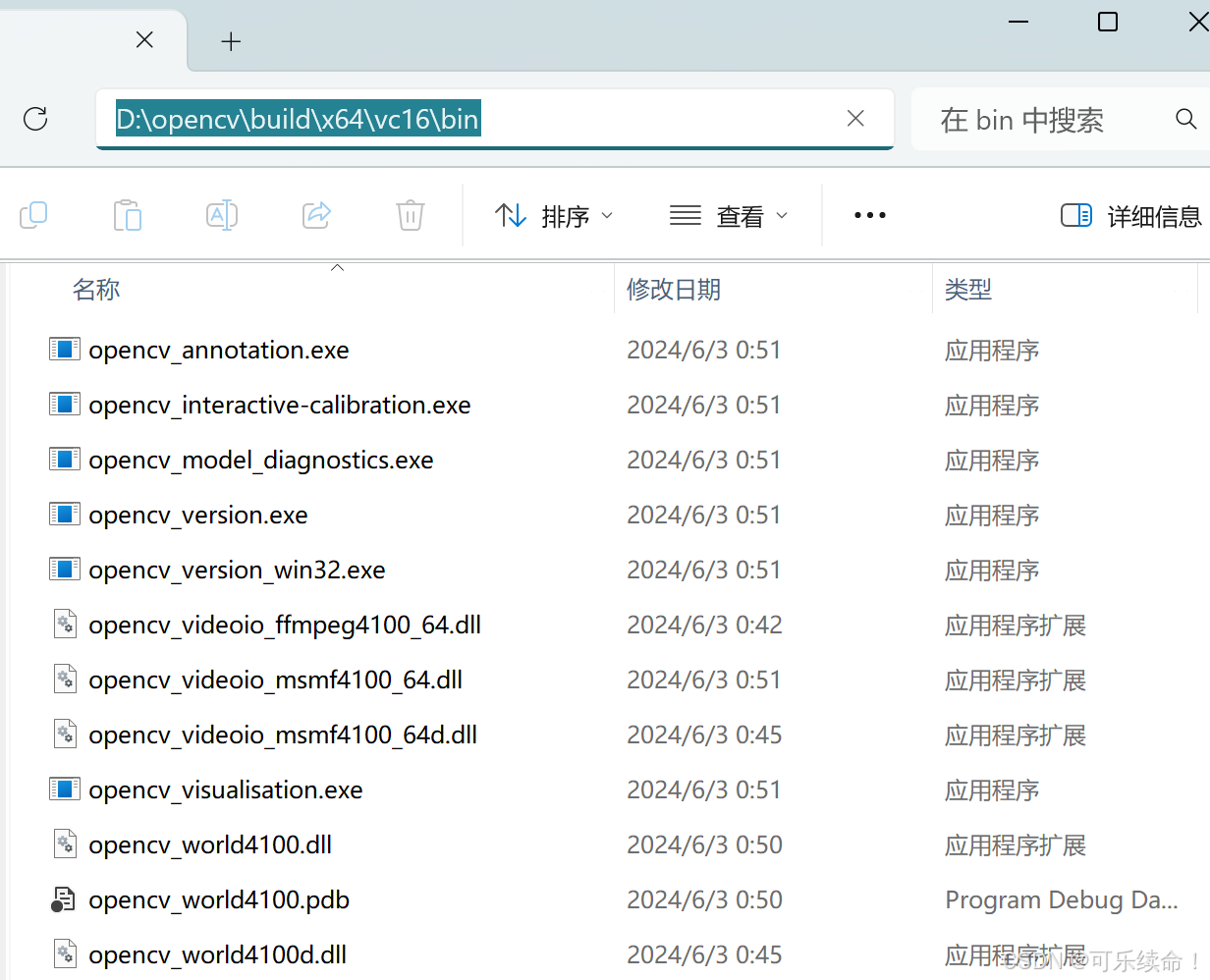Sort by the 名称 column header

(96, 290)
